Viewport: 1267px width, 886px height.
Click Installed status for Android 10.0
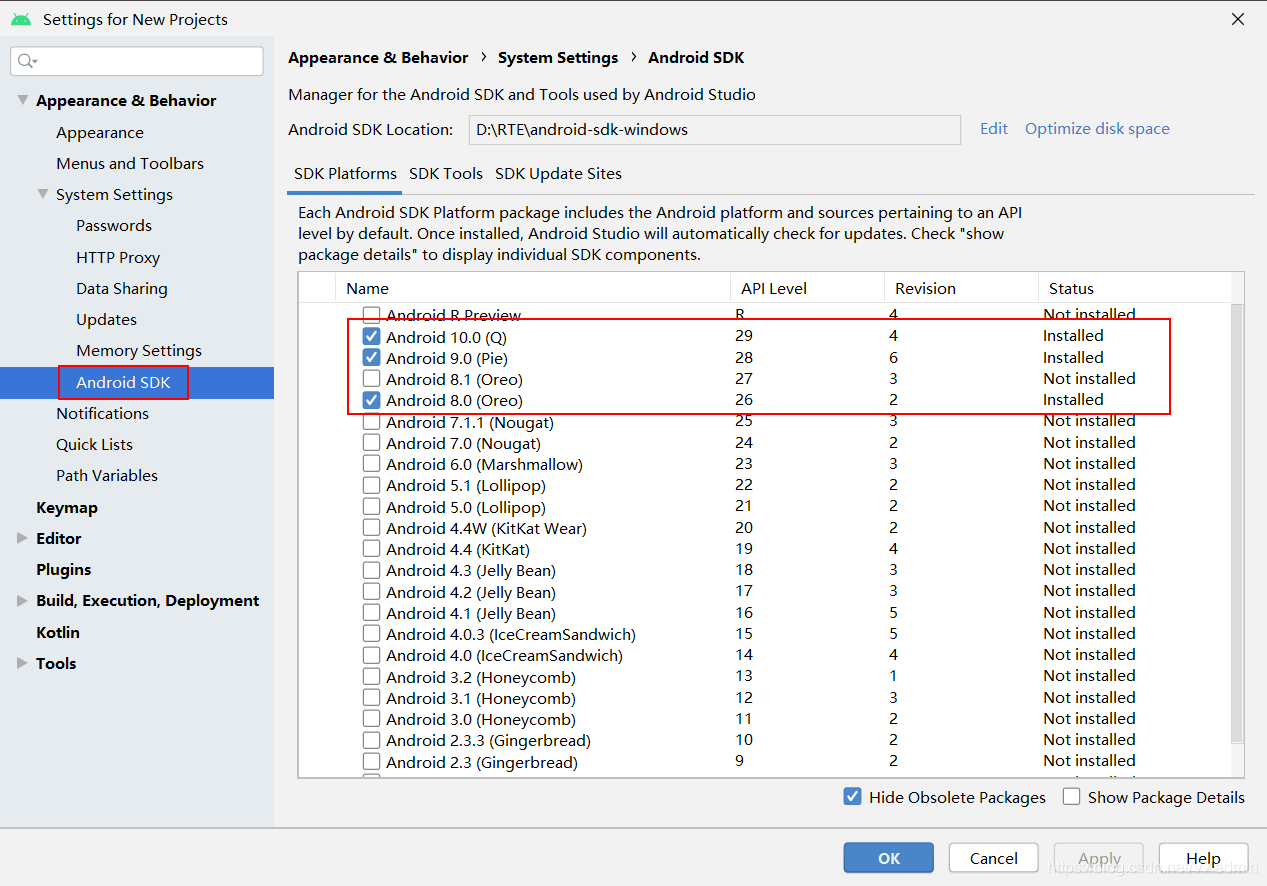(1073, 336)
